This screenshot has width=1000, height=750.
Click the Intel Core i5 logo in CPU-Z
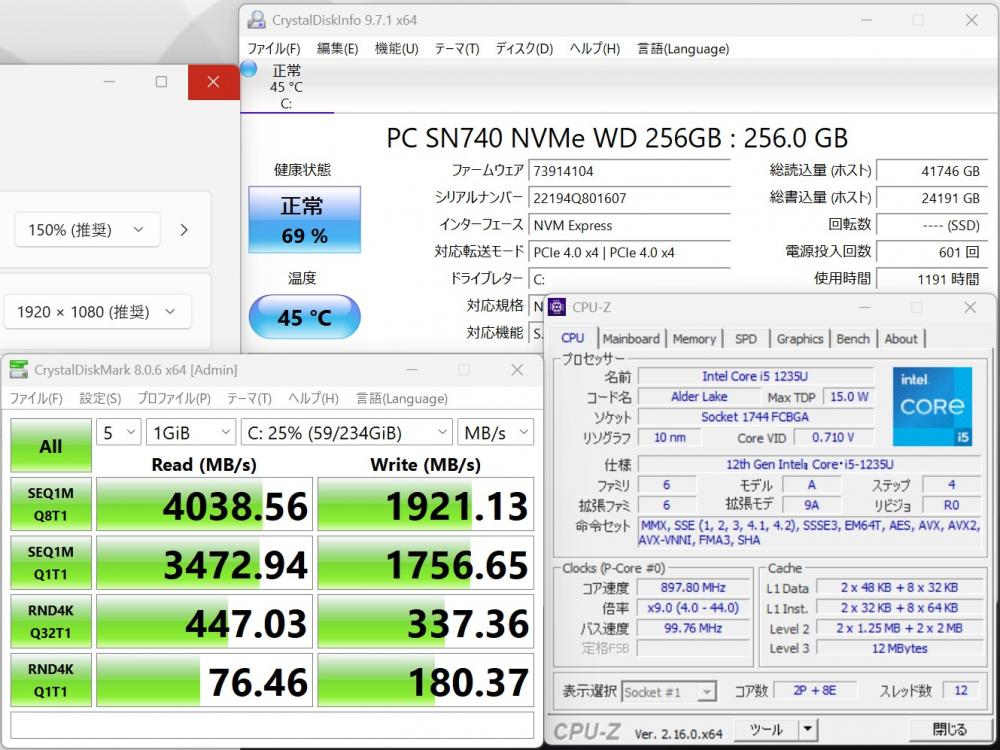pos(932,406)
